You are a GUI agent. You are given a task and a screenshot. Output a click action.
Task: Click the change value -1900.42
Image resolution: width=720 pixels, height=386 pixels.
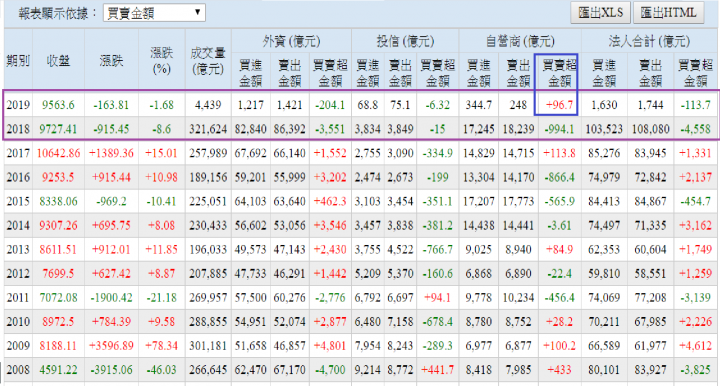click(x=111, y=297)
